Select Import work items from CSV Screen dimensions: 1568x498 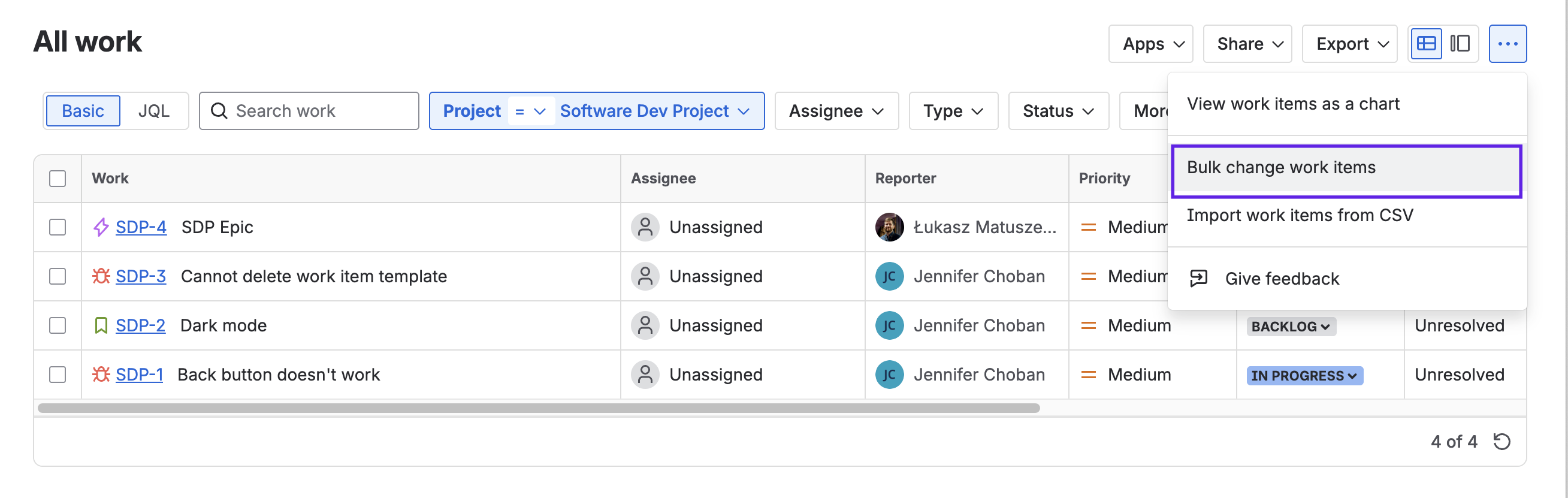1300,216
